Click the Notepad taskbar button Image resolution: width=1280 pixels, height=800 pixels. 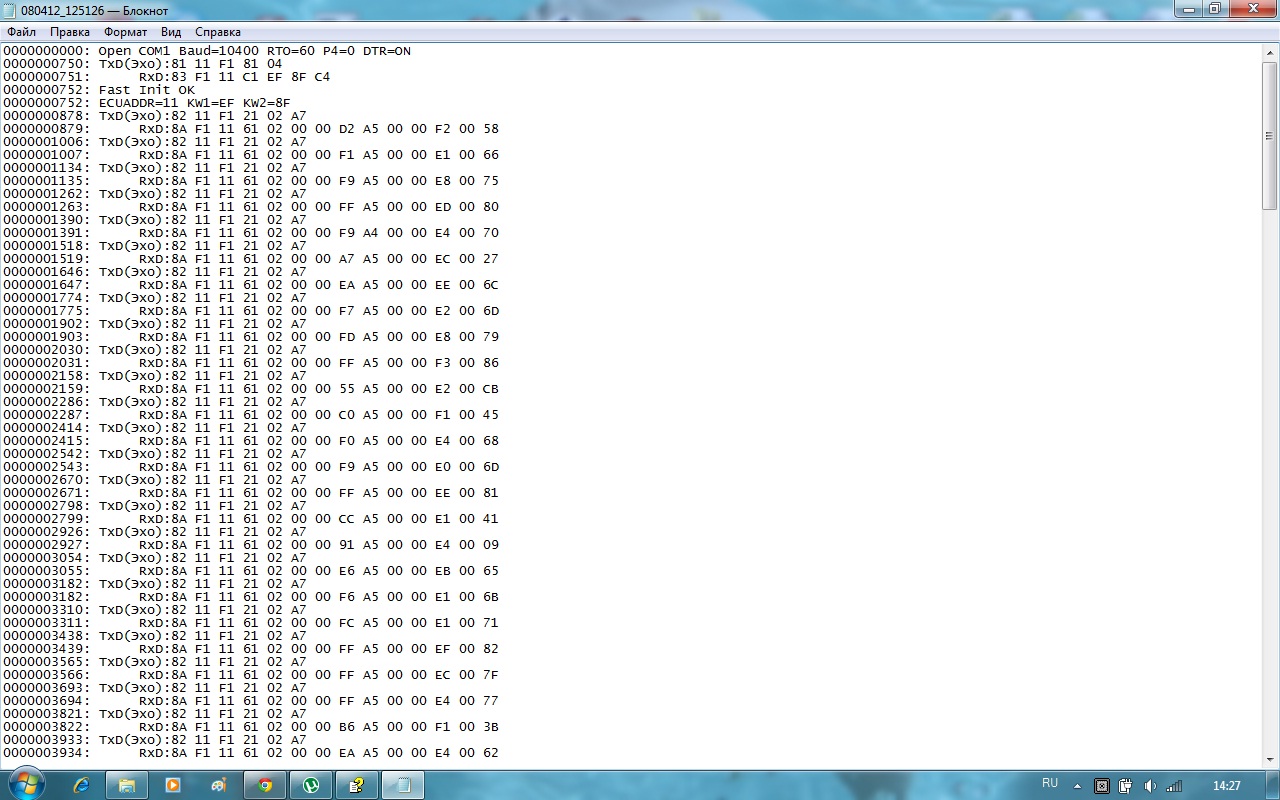point(403,785)
